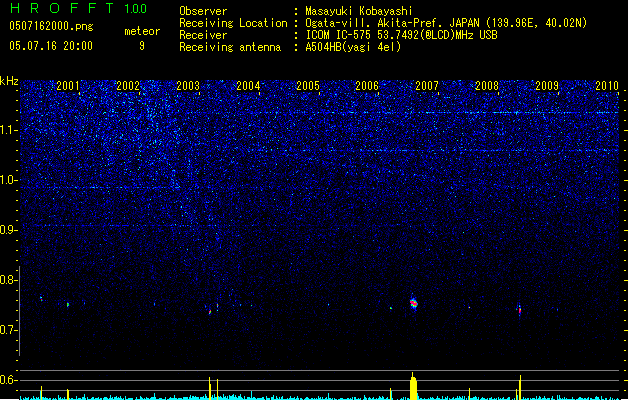Click the date stamp 05.07.16 20:00

click(51, 46)
